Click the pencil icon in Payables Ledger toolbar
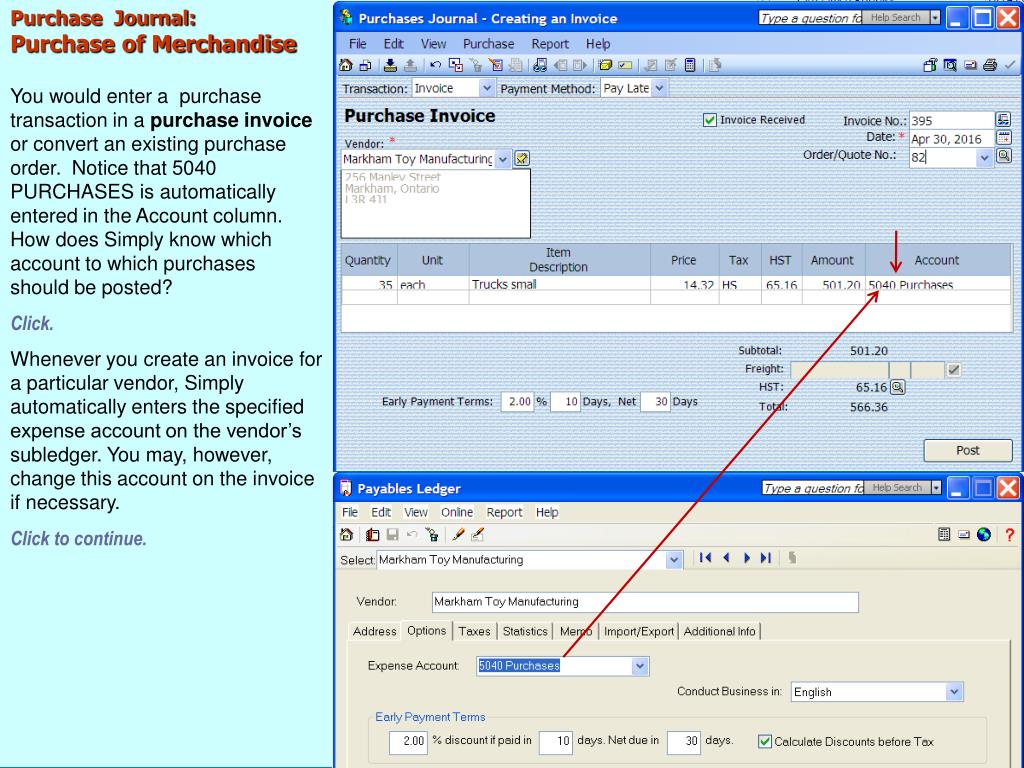Image resolution: width=1024 pixels, height=768 pixels. (x=458, y=535)
